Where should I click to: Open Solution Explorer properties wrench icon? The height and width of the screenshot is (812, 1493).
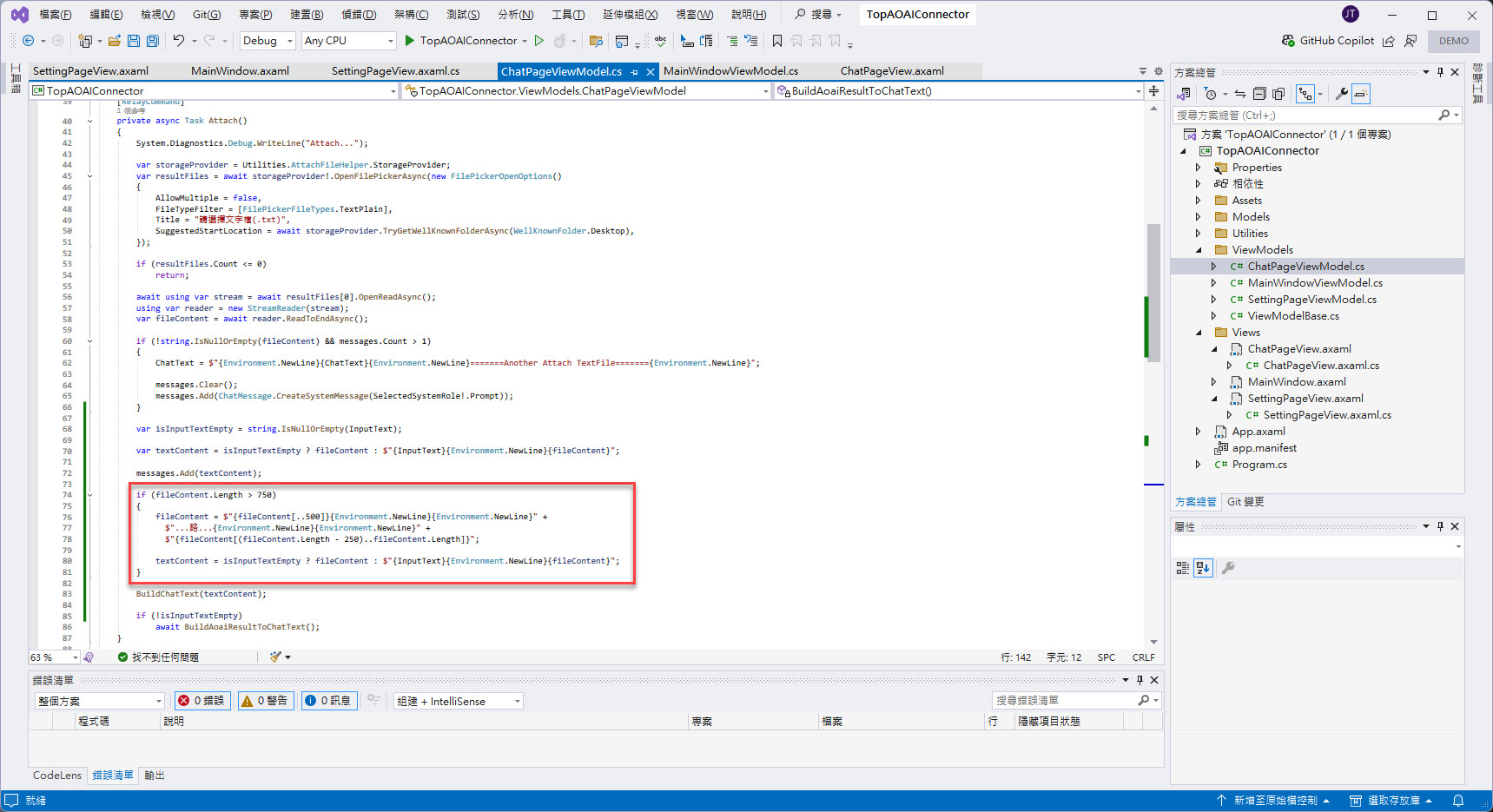1342,94
